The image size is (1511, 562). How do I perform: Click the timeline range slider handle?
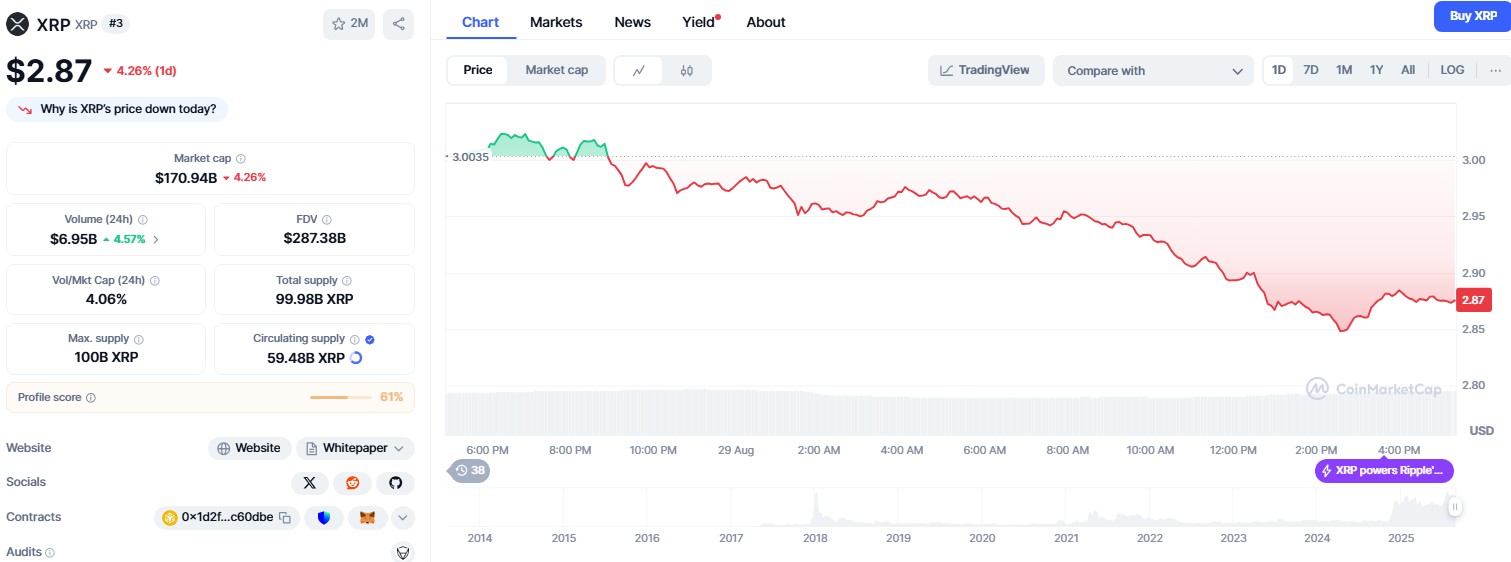(1454, 507)
